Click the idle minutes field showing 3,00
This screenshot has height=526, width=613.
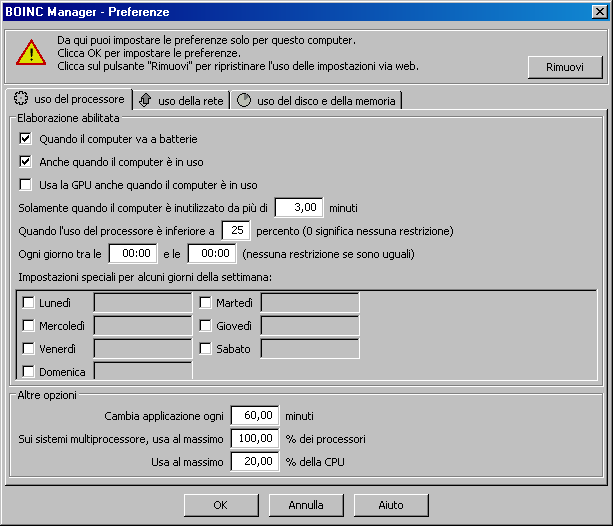point(299,207)
